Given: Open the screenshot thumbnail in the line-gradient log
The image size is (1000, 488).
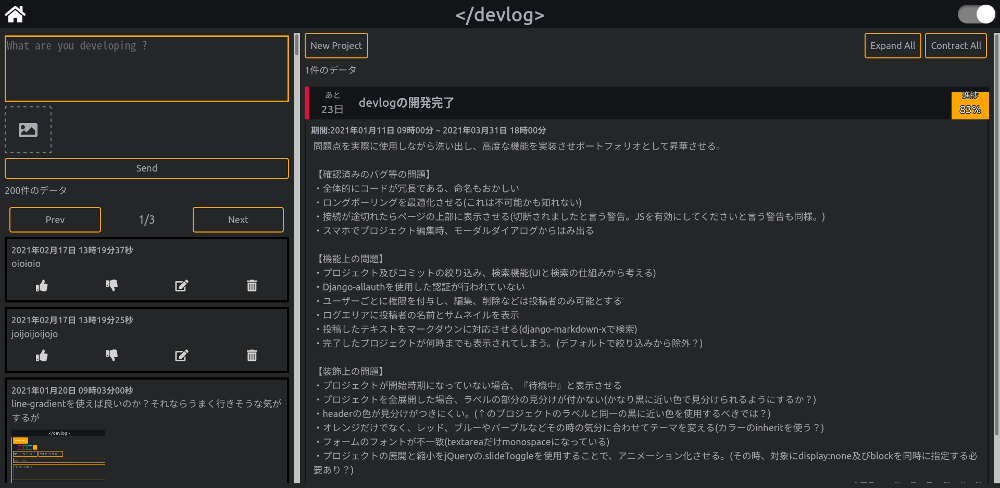Looking at the screenshot, I should (58, 455).
